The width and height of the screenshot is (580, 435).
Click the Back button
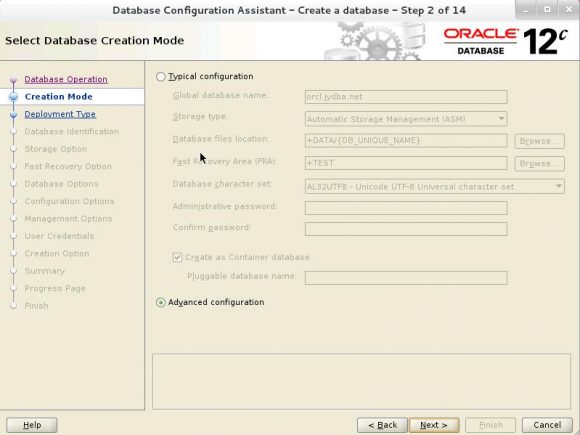point(382,425)
